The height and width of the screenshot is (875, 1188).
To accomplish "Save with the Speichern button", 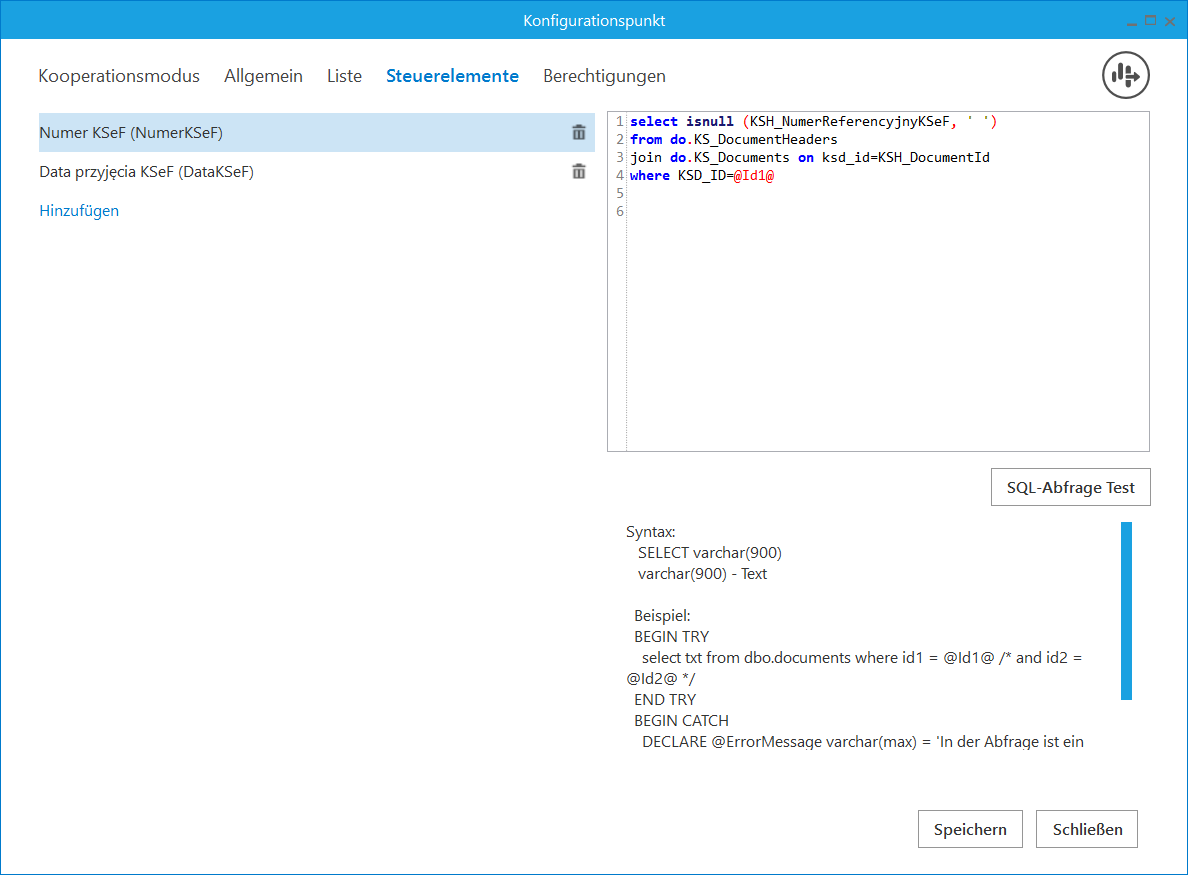I will click(970, 829).
